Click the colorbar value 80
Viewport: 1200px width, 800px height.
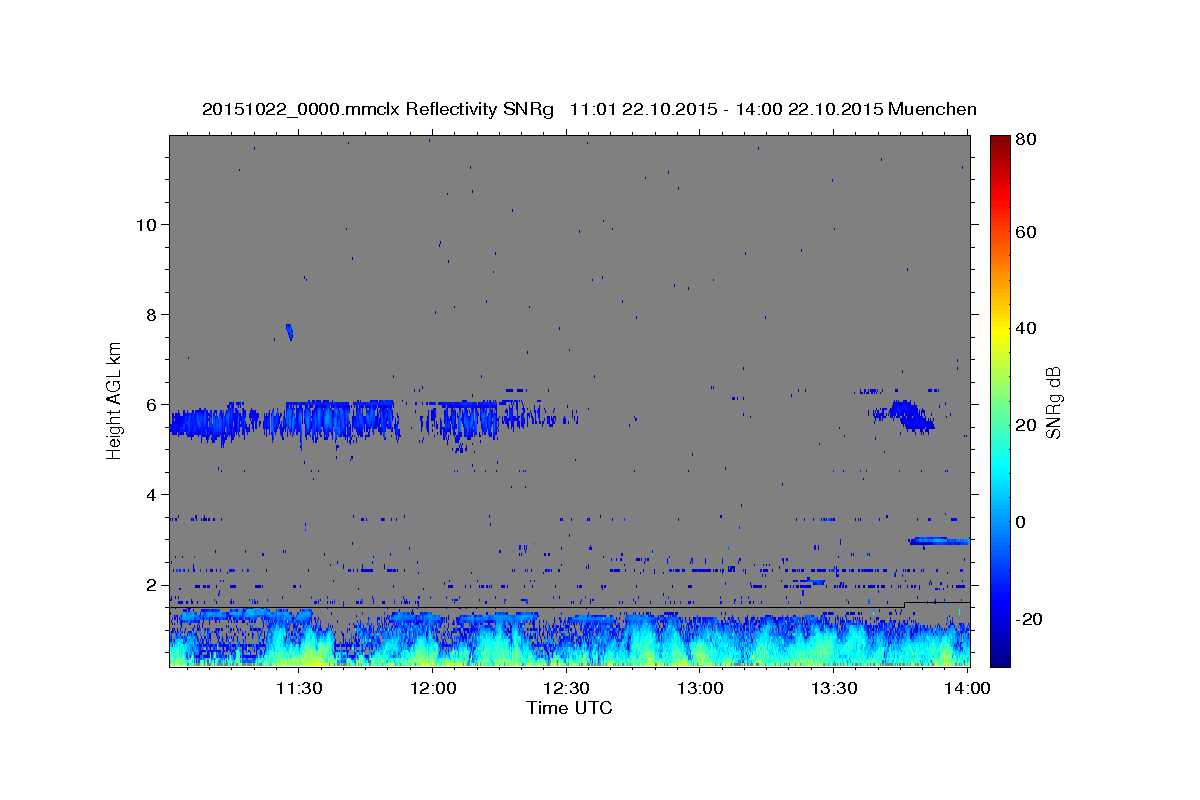click(x=1028, y=140)
